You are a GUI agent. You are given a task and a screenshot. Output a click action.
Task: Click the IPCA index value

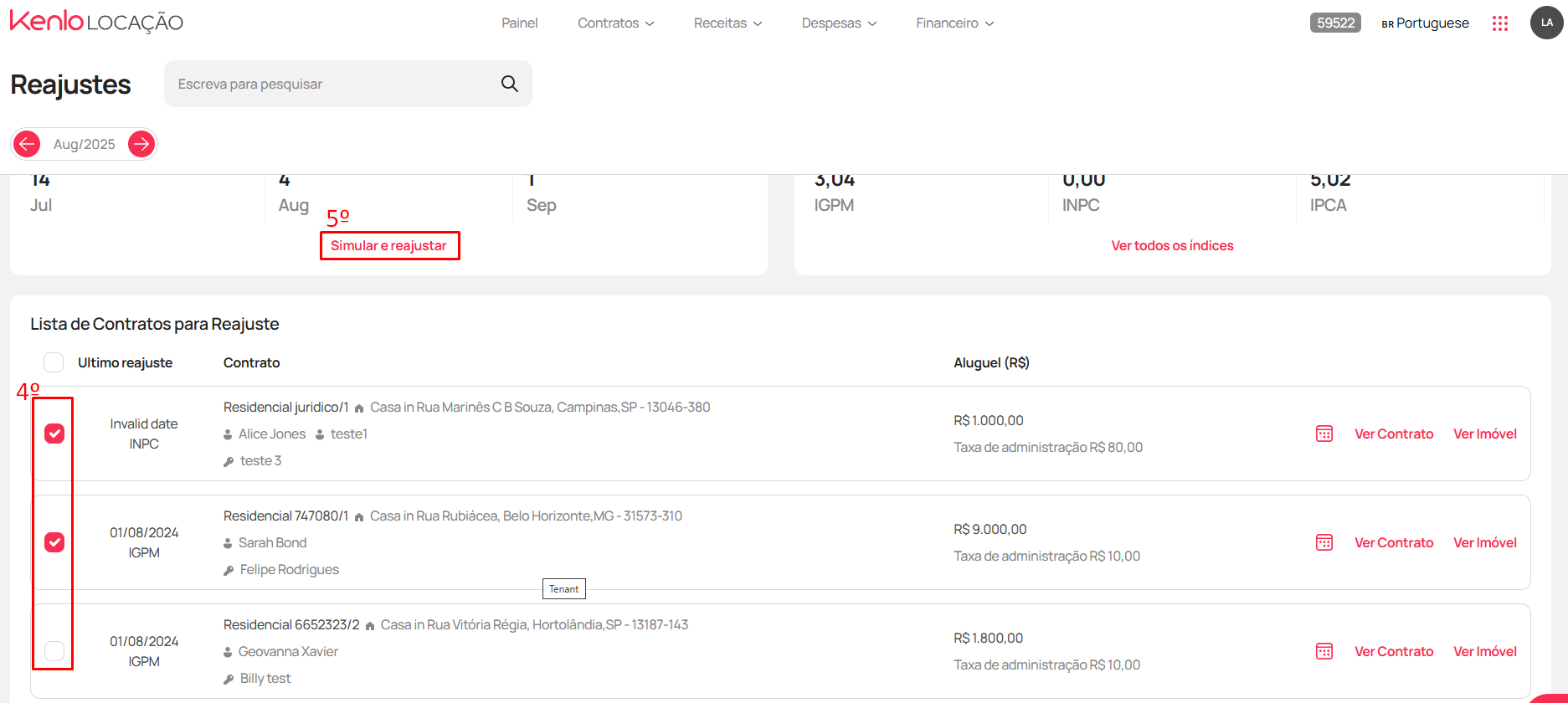(1330, 181)
